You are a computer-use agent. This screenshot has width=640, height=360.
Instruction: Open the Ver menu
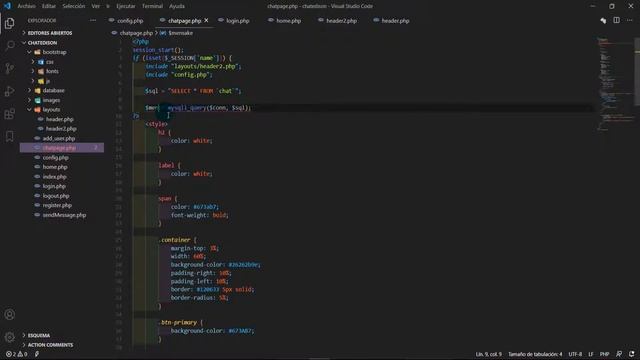(96, 6)
